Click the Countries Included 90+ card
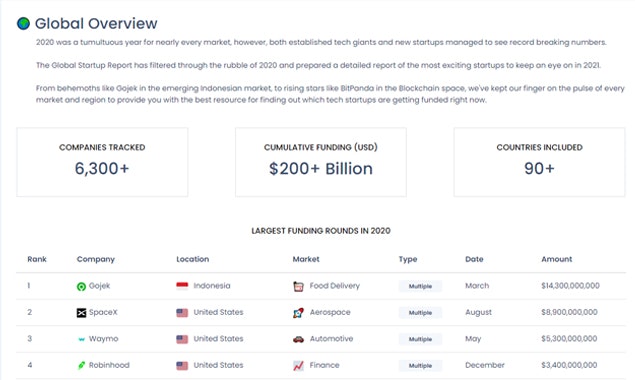This screenshot has width=635, height=380. [x=539, y=162]
